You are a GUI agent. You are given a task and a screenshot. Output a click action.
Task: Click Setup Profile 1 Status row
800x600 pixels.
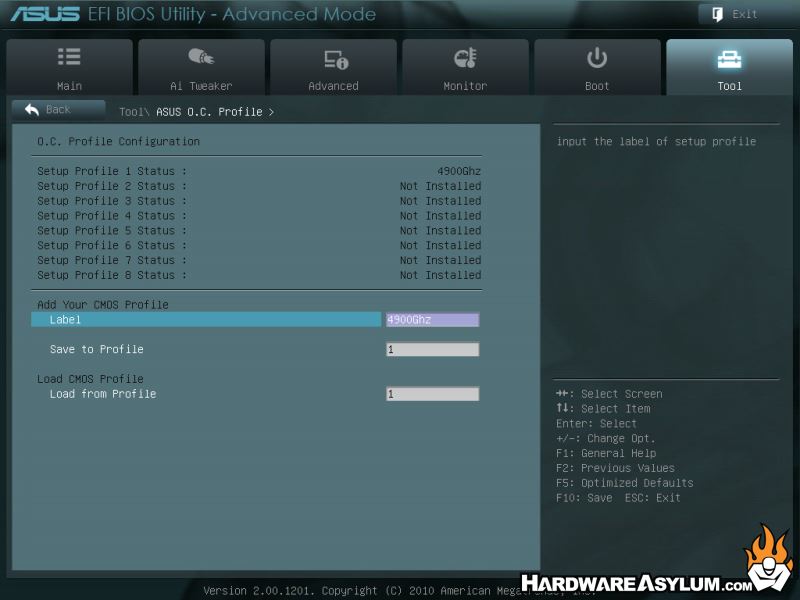tap(259, 171)
